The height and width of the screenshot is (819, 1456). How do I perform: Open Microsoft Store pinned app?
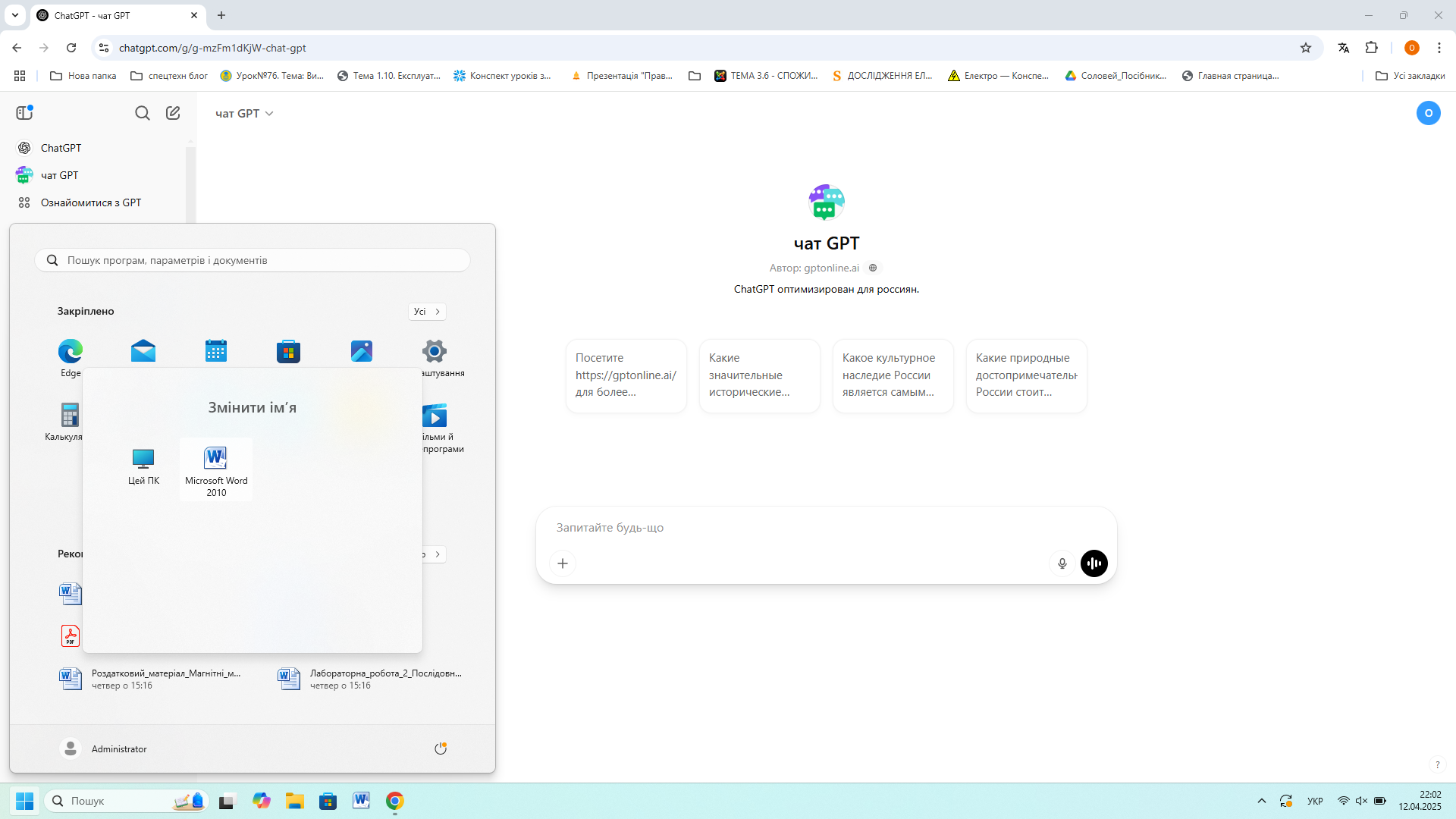pyautogui.click(x=289, y=351)
